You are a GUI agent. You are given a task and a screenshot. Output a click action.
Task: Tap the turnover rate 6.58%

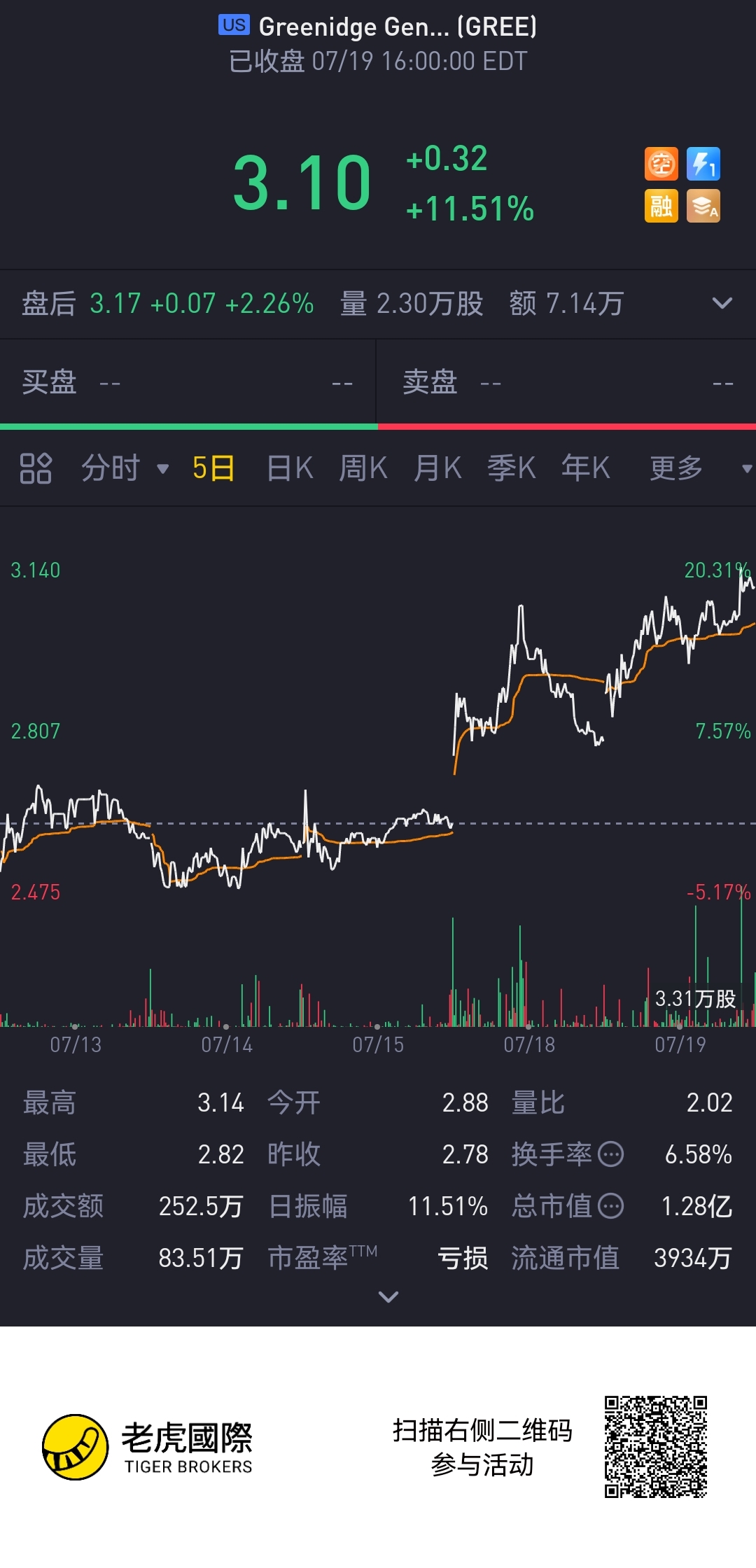[x=699, y=1154]
